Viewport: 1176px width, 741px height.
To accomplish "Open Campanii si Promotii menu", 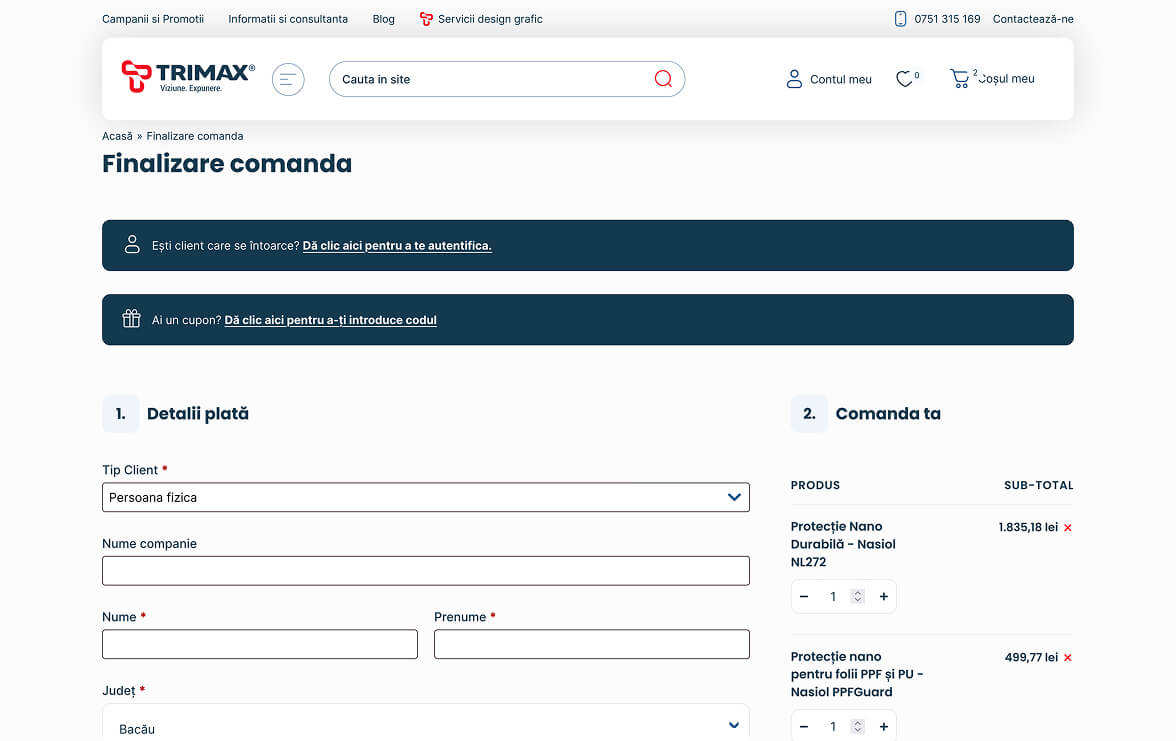I will (x=153, y=19).
